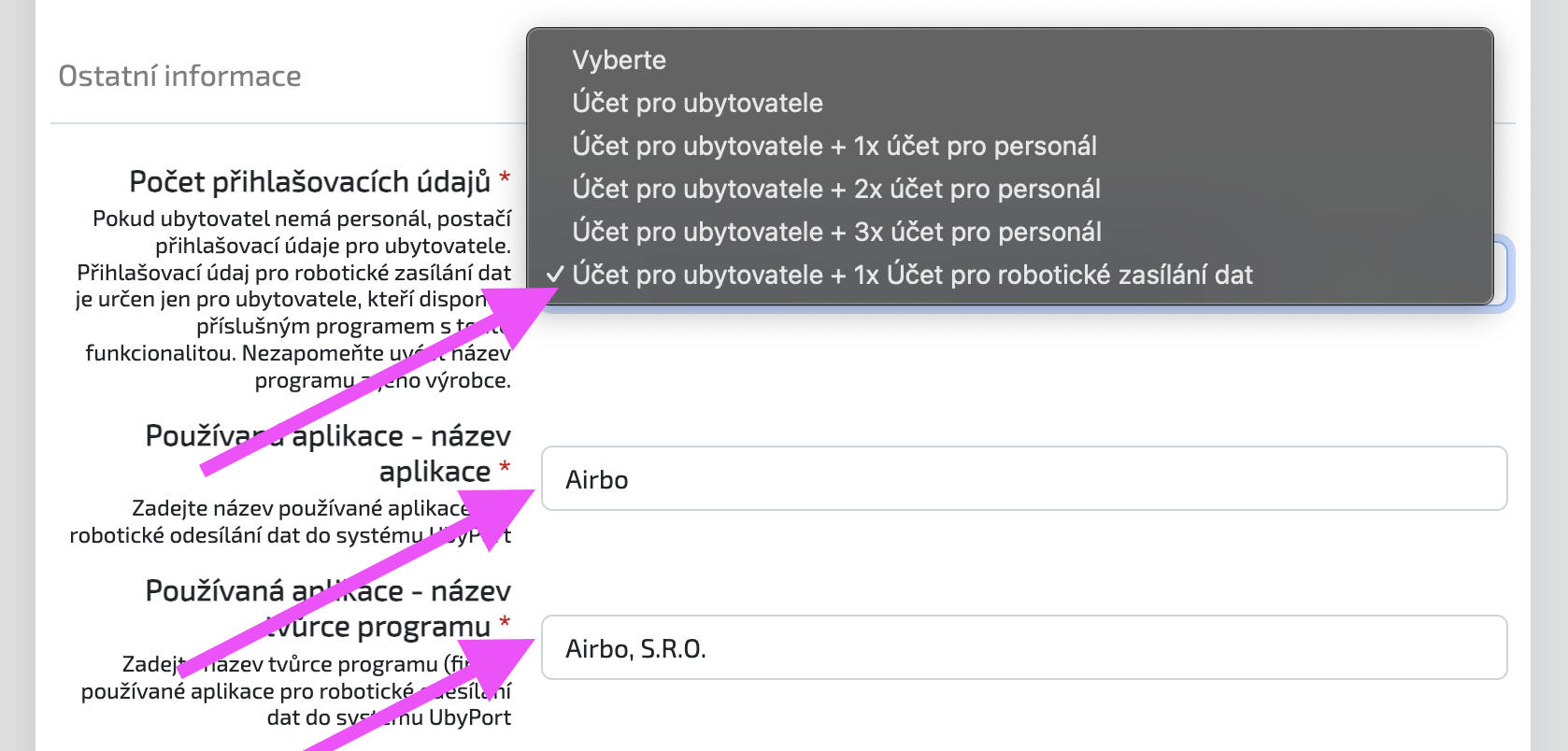Click the application name field containing Airbo

pyautogui.click(x=1024, y=478)
